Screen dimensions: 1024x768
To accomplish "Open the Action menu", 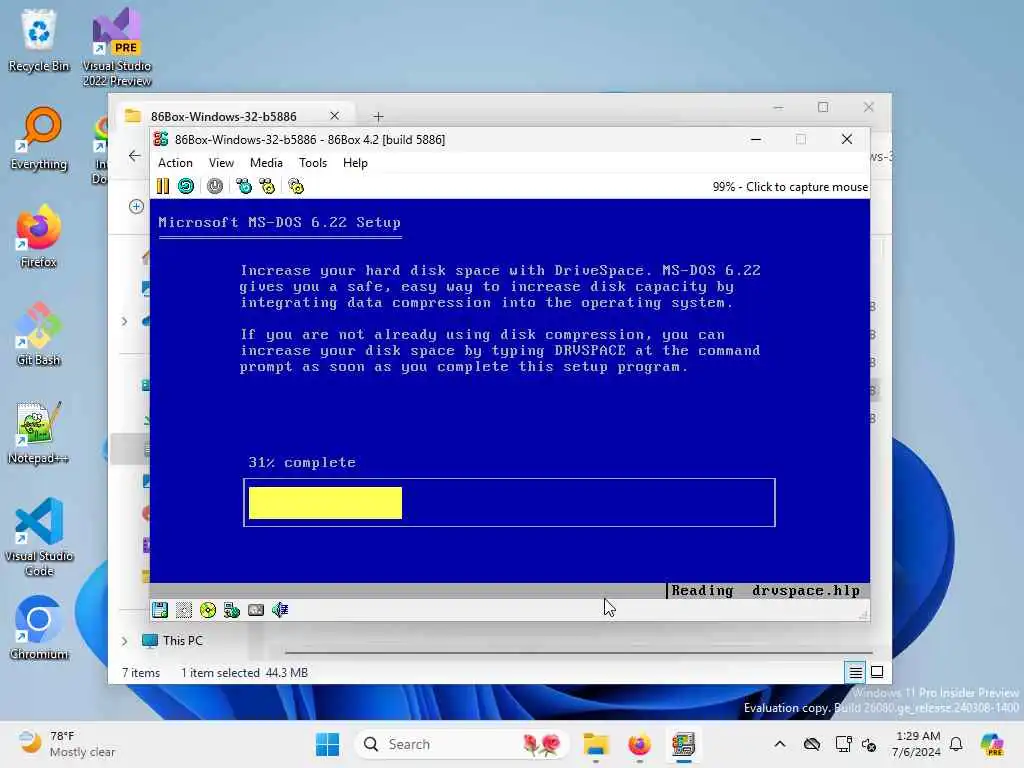I will point(175,163).
